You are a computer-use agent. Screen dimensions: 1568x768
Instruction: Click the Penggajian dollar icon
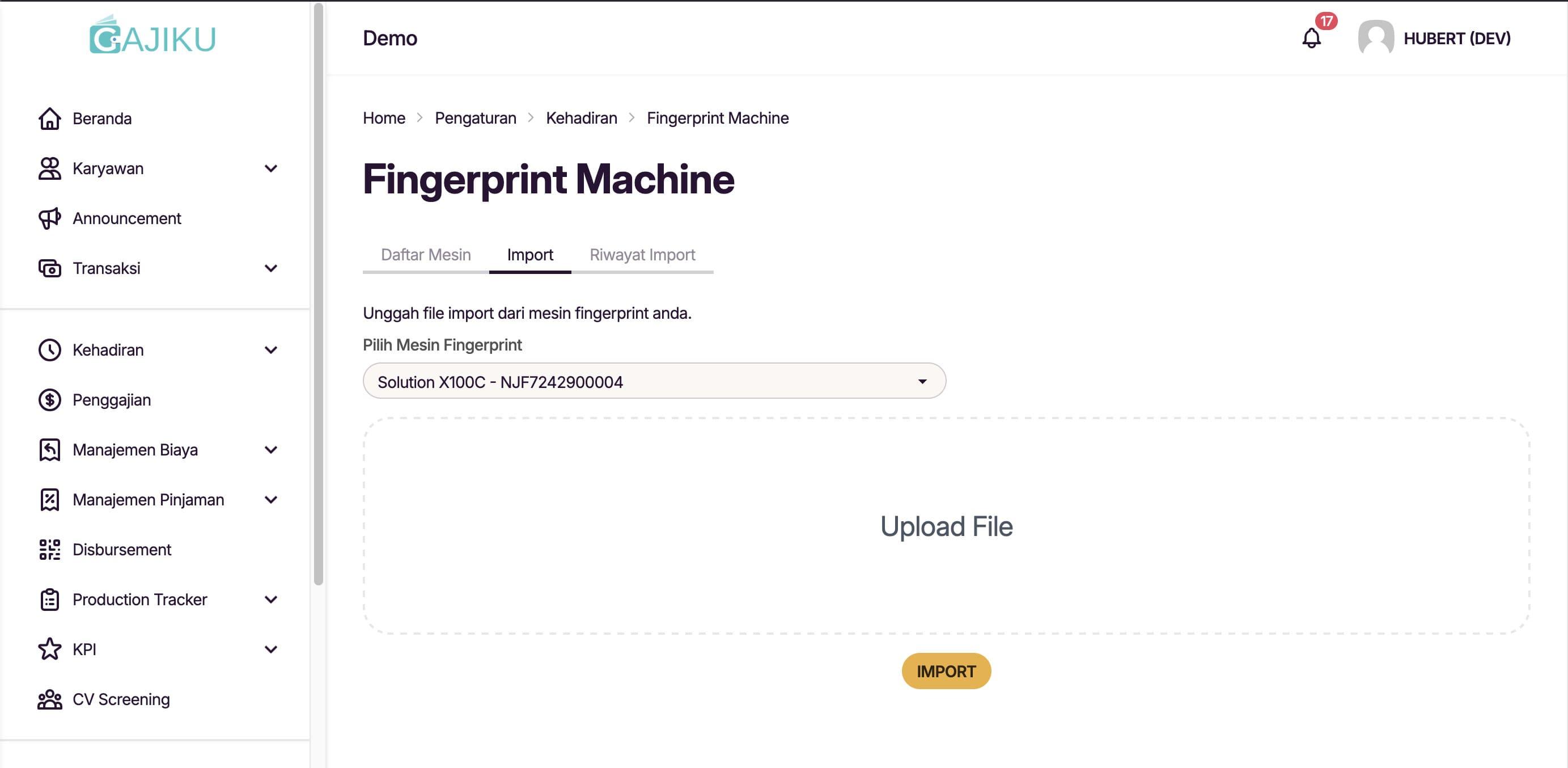pos(49,399)
